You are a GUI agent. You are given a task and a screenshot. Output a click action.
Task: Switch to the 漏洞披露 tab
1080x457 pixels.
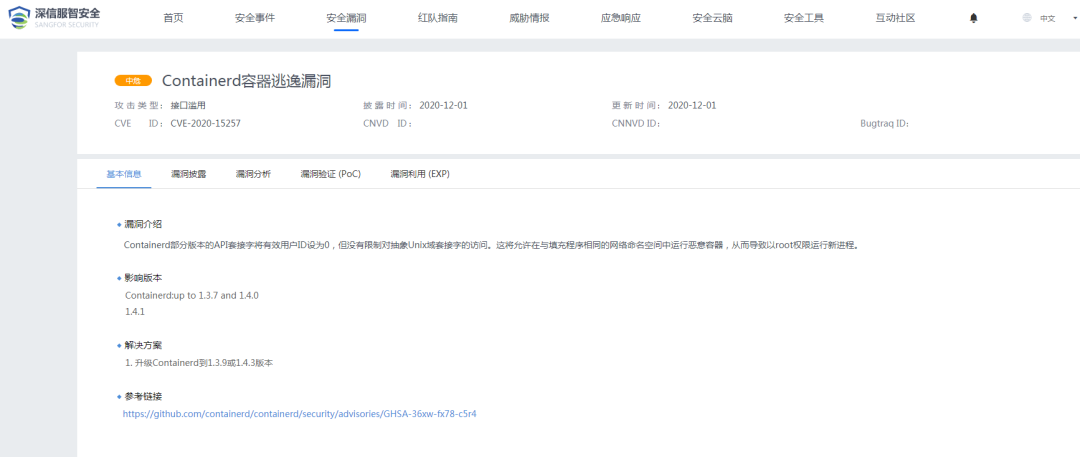click(x=189, y=174)
